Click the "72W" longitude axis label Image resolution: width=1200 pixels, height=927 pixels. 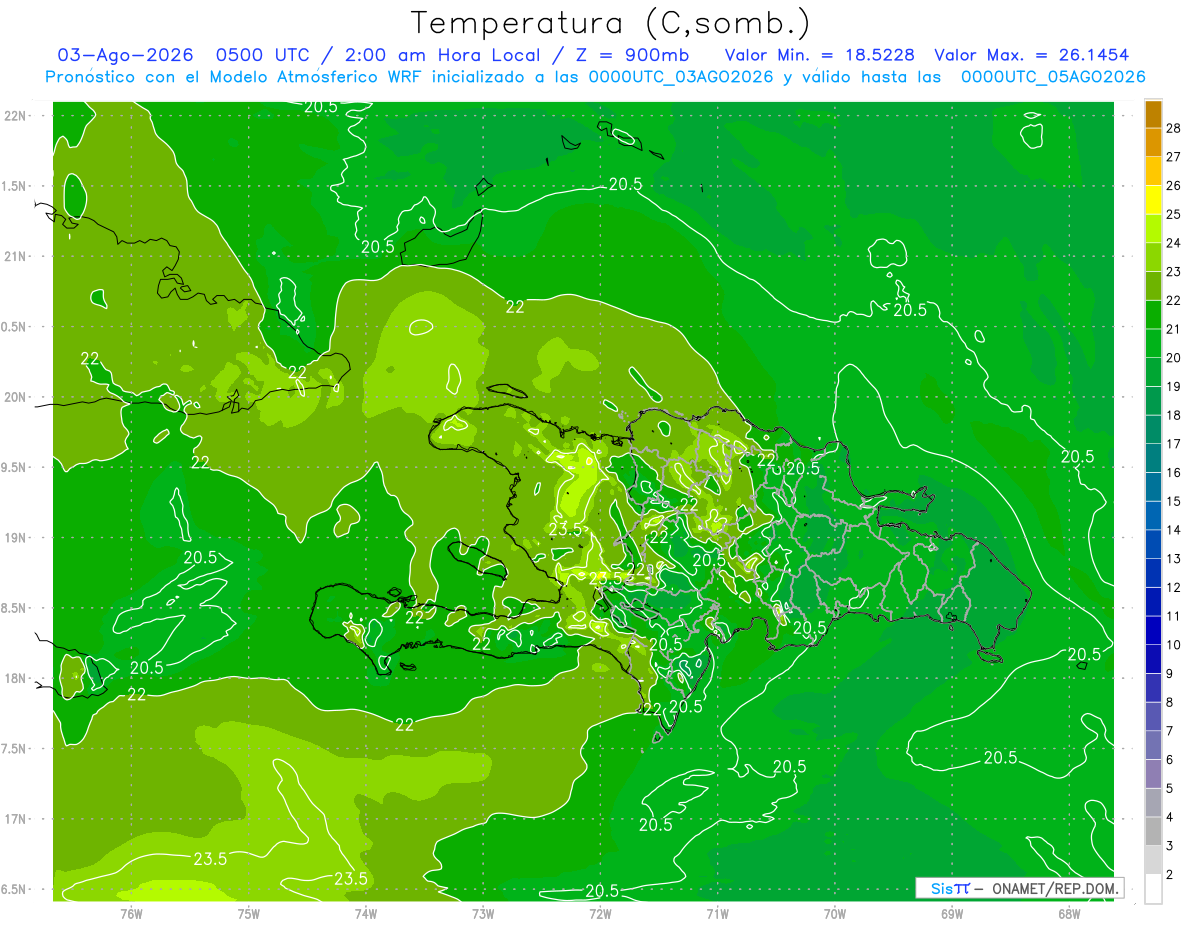tap(600, 914)
